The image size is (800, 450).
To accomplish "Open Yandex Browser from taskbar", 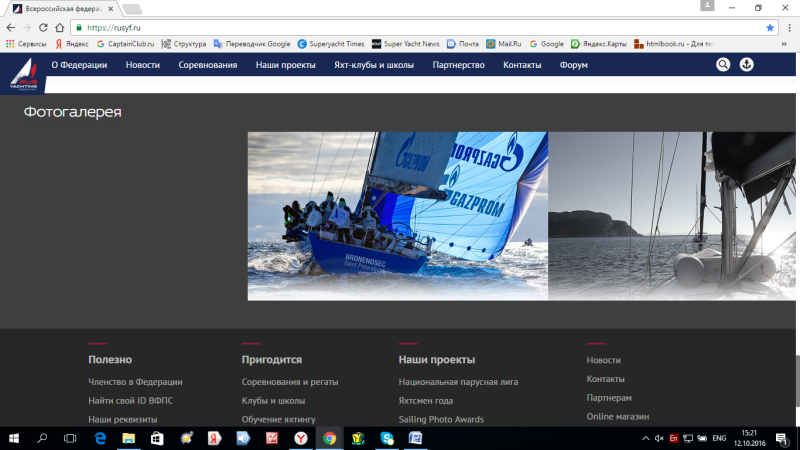I will 301,438.
